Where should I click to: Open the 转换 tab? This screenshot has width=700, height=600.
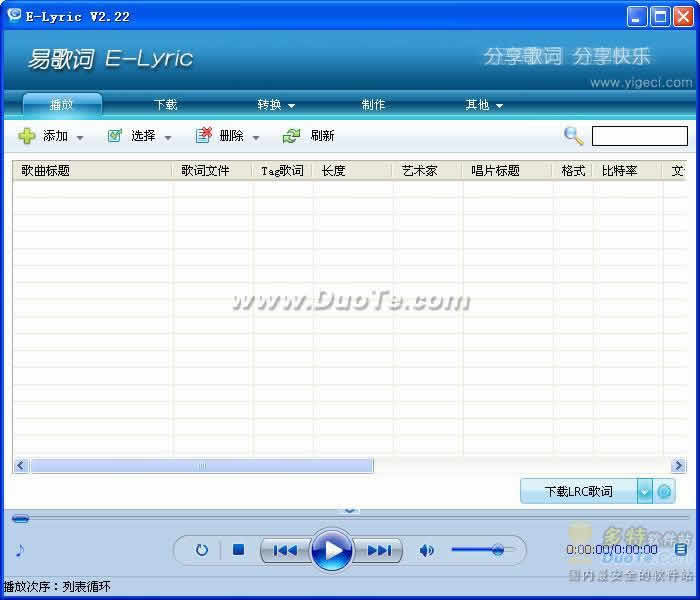[x=269, y=105]
